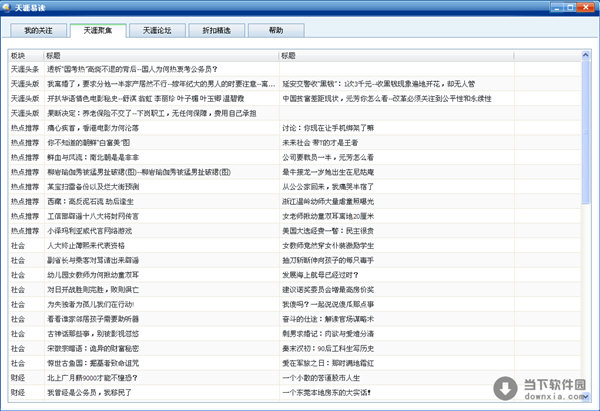The height and width of the screenshot is (411, 600).
Task: Open post 从公公家回来,我痛哭半宿了
Action: [x=328, y=187]
